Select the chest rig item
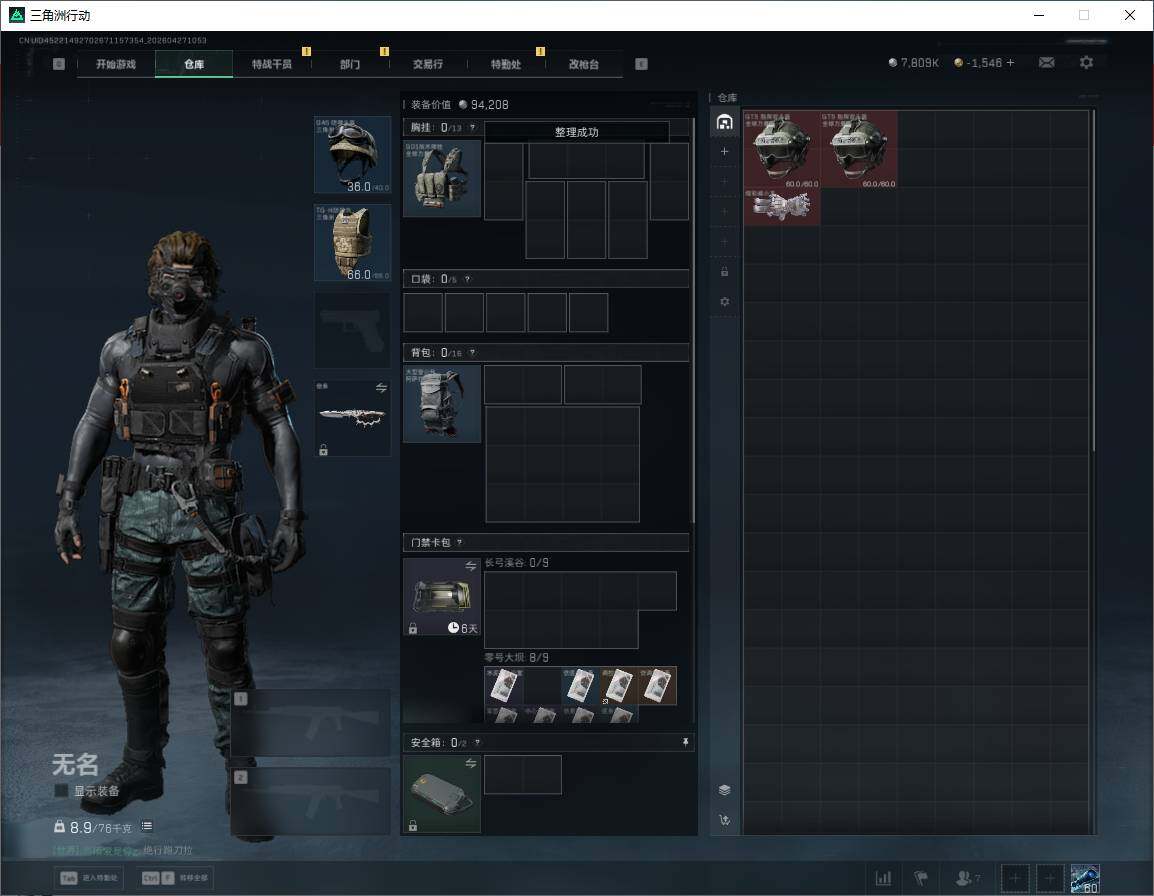Image resolution: width=1154 pixels, height=896 pixels. (x=442, y=178)
